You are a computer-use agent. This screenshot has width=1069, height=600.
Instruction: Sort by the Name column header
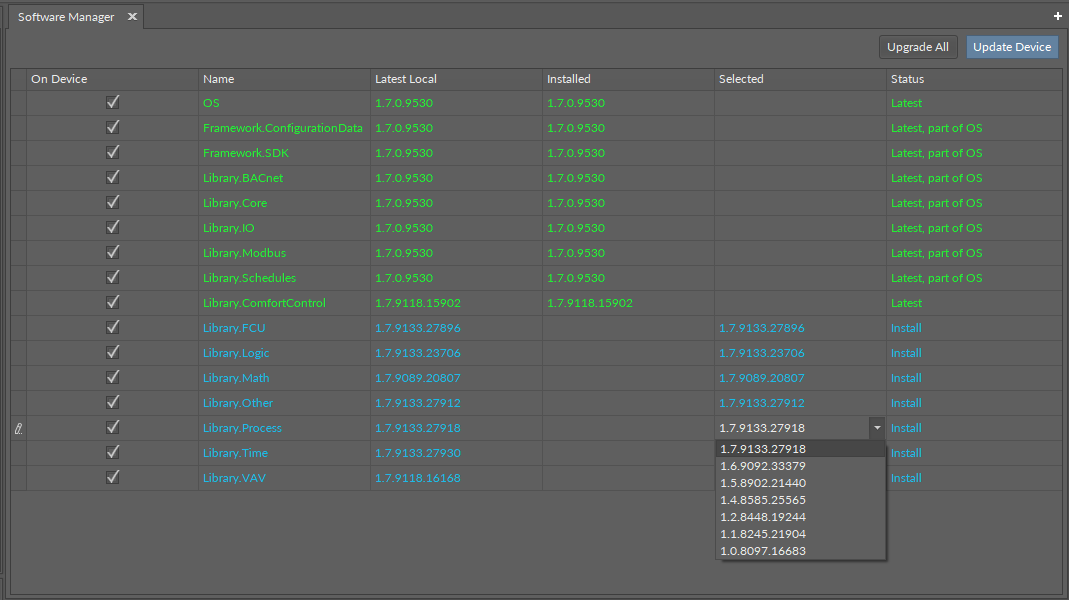218,79
